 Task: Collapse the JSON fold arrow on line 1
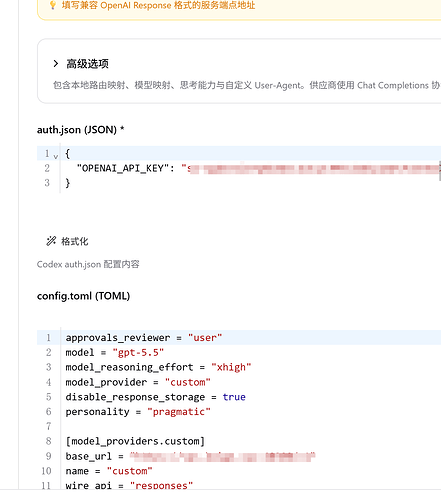[x=56, y=156]
